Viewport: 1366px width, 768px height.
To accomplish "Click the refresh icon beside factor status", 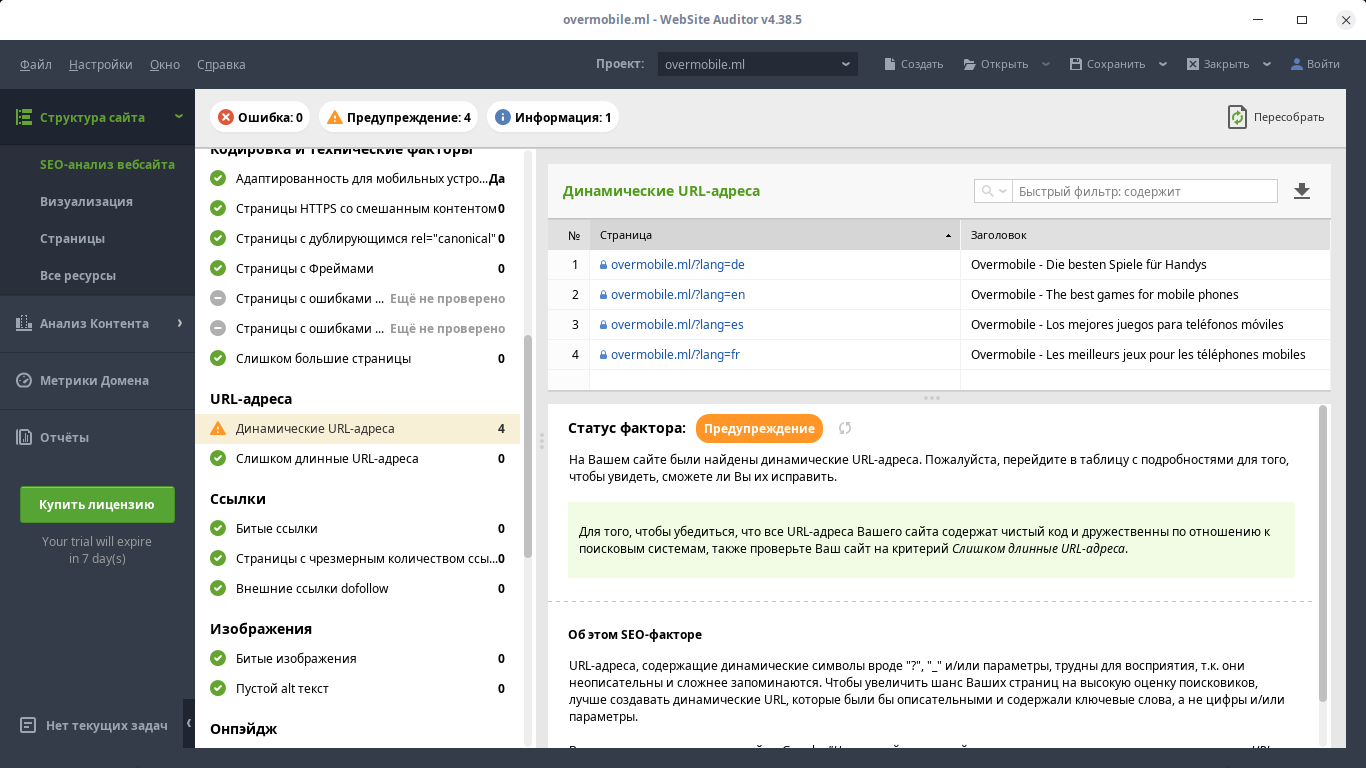I will 845,428.
